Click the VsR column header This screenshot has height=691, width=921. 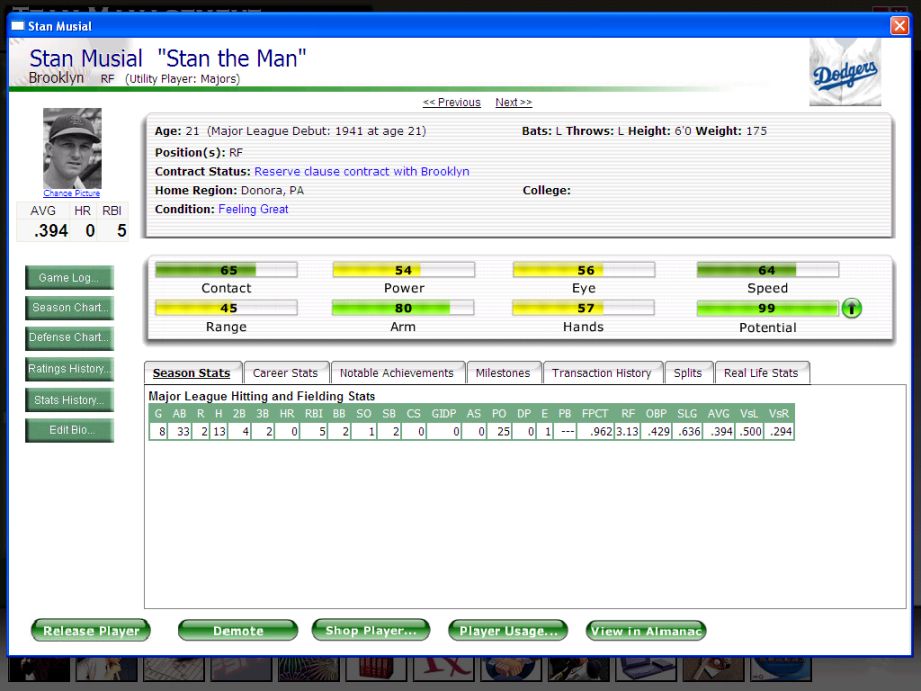click(x=779, y=414)
